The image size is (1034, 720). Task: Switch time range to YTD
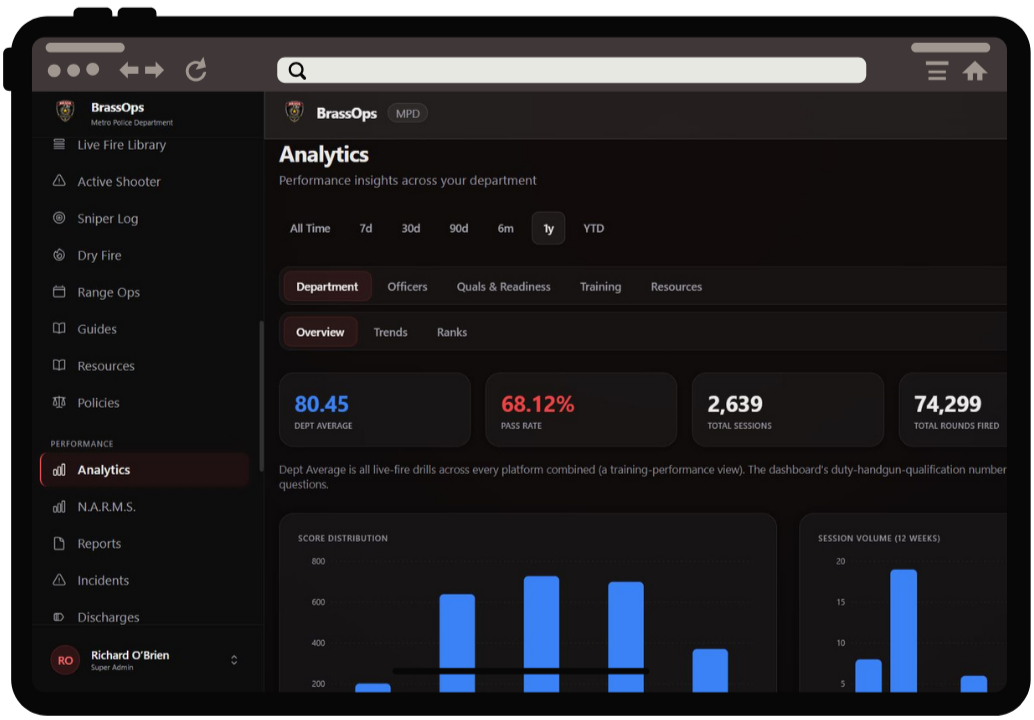point(593,228)
